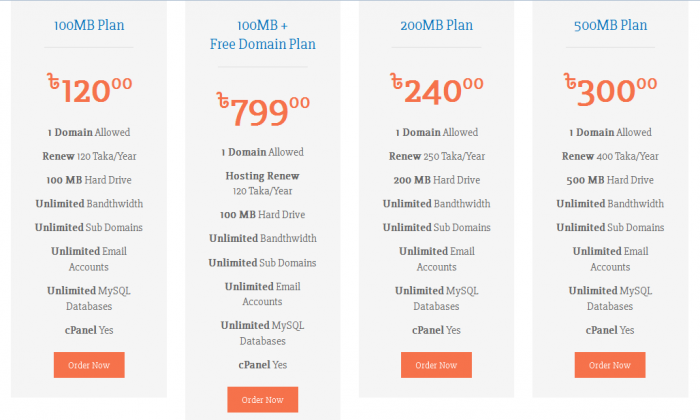Click the "Hosting Renew 120 Taka/Year" text
The image size is (700, 420).
[262, 183]
